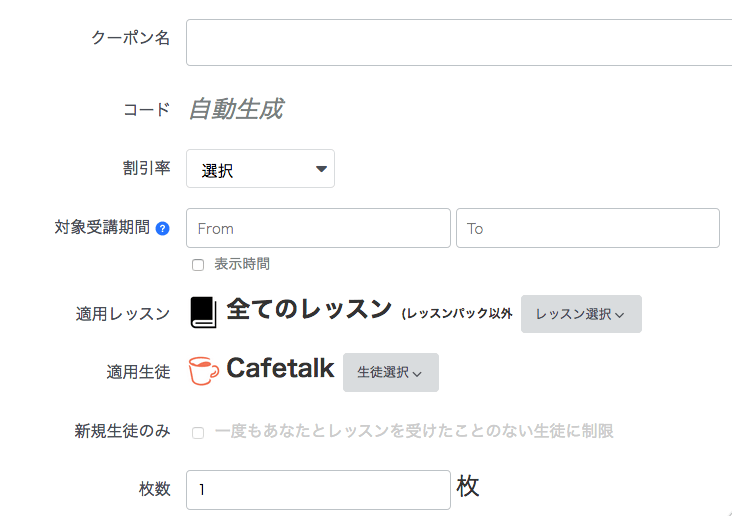Focus the To date input field

point(588,228)
